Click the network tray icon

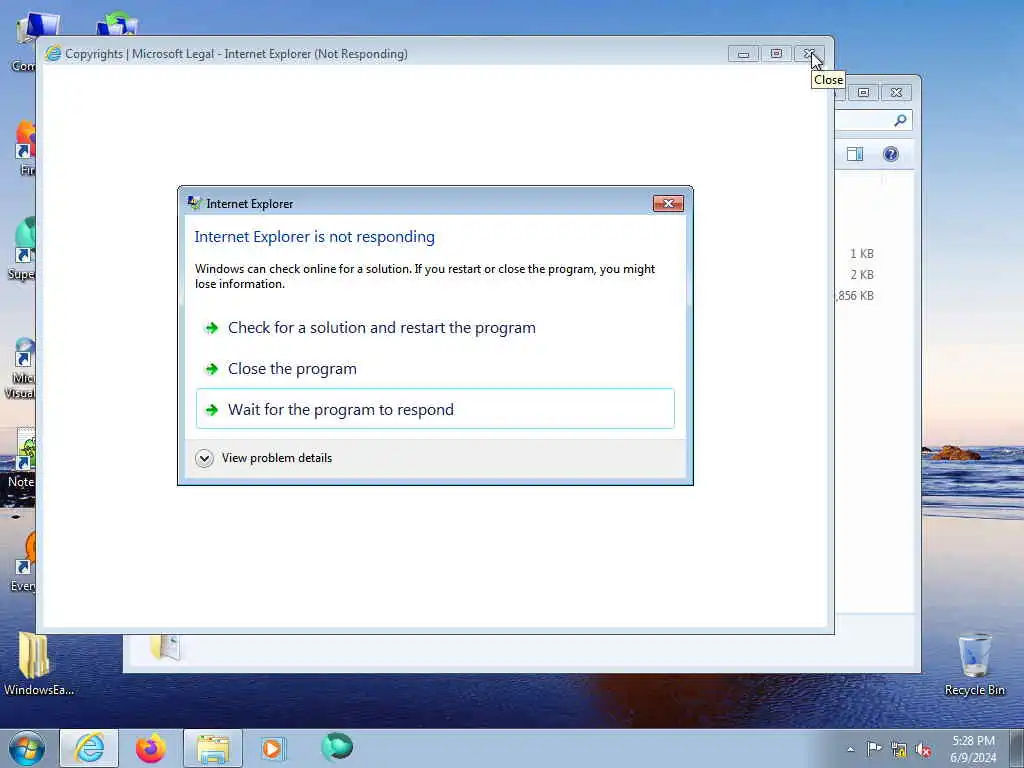[x=899, y=750]
